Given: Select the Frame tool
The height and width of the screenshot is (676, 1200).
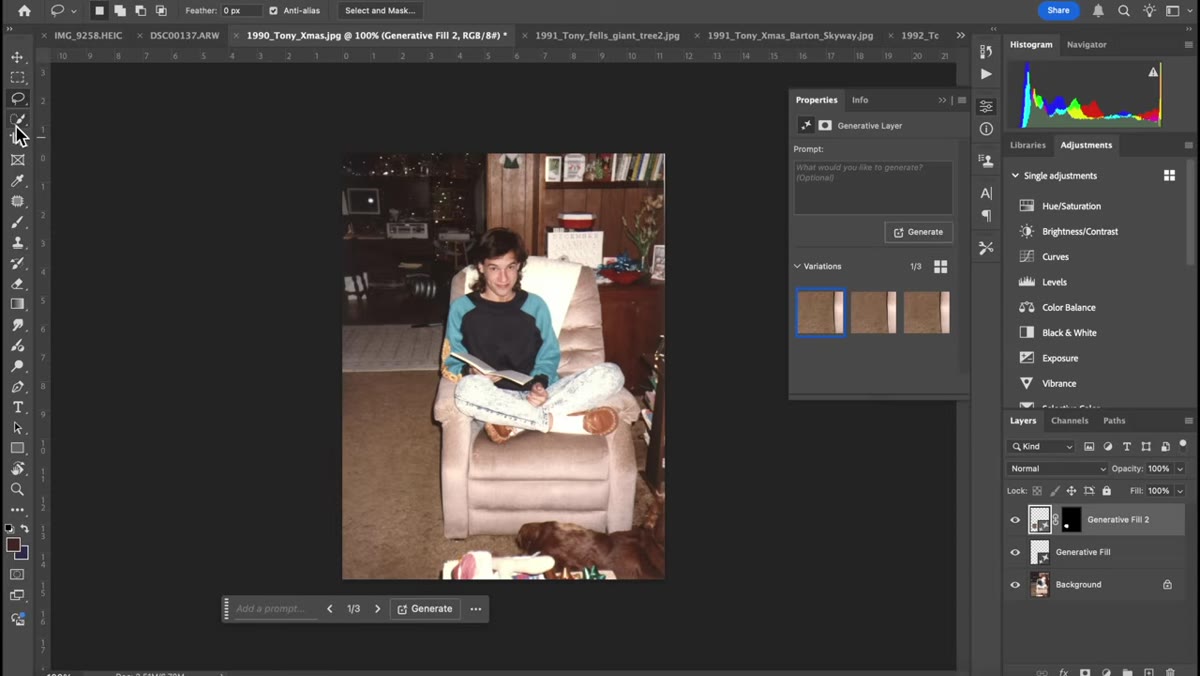Looking at the screenshot, I should (17, 160).
